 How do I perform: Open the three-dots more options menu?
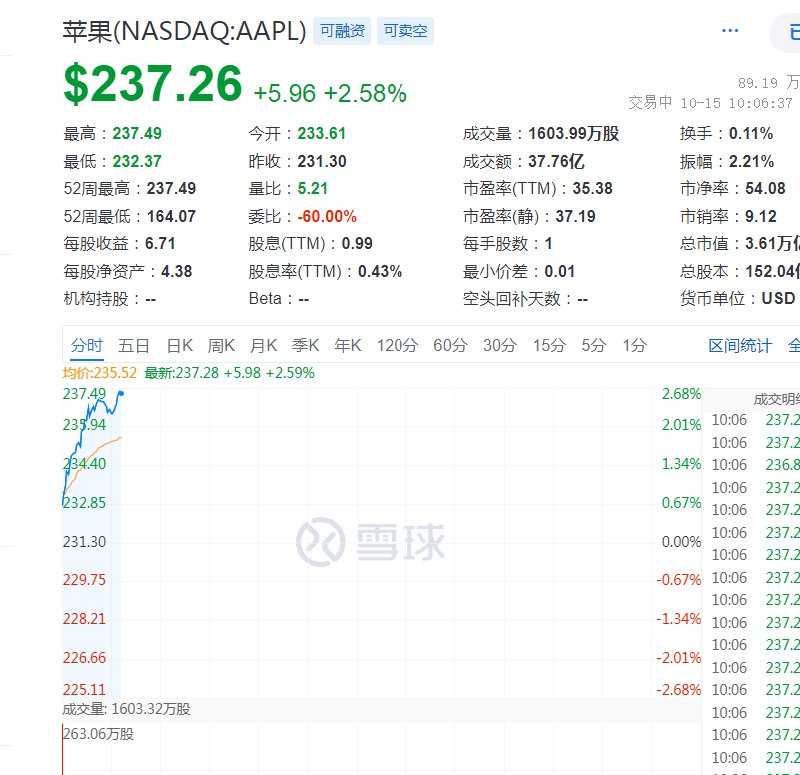coord(730,31)
